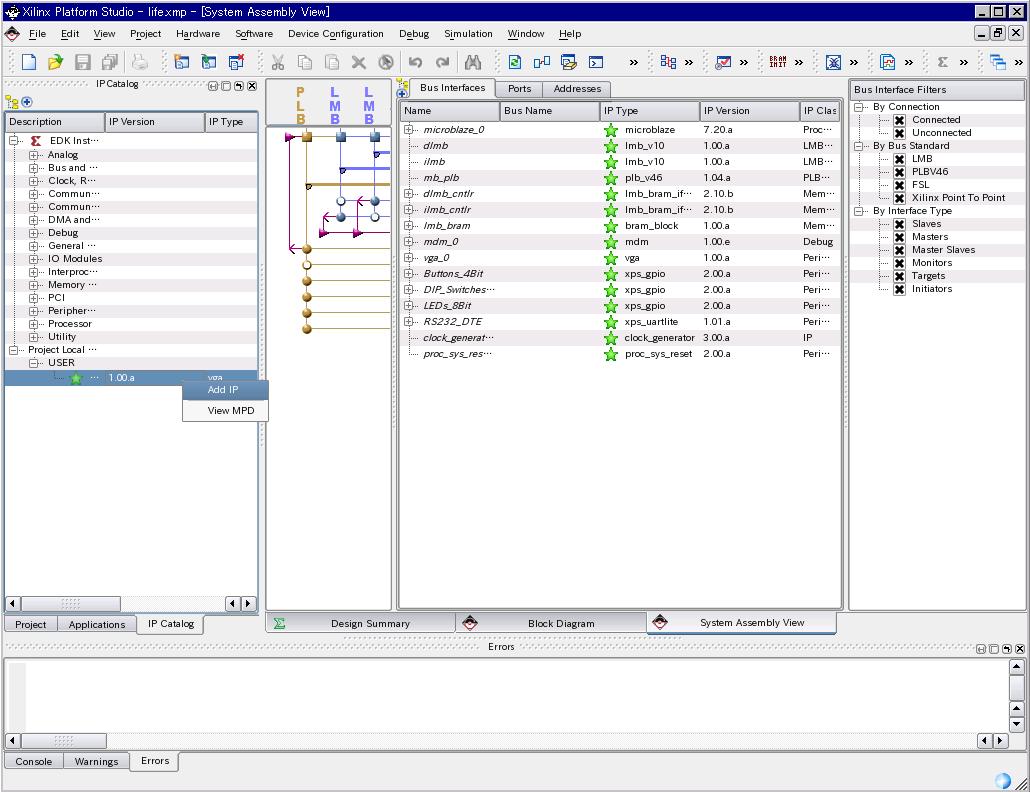Open project with the folder icon
The height and width of the screenshot is (792, 1030).
pos(56,62)
